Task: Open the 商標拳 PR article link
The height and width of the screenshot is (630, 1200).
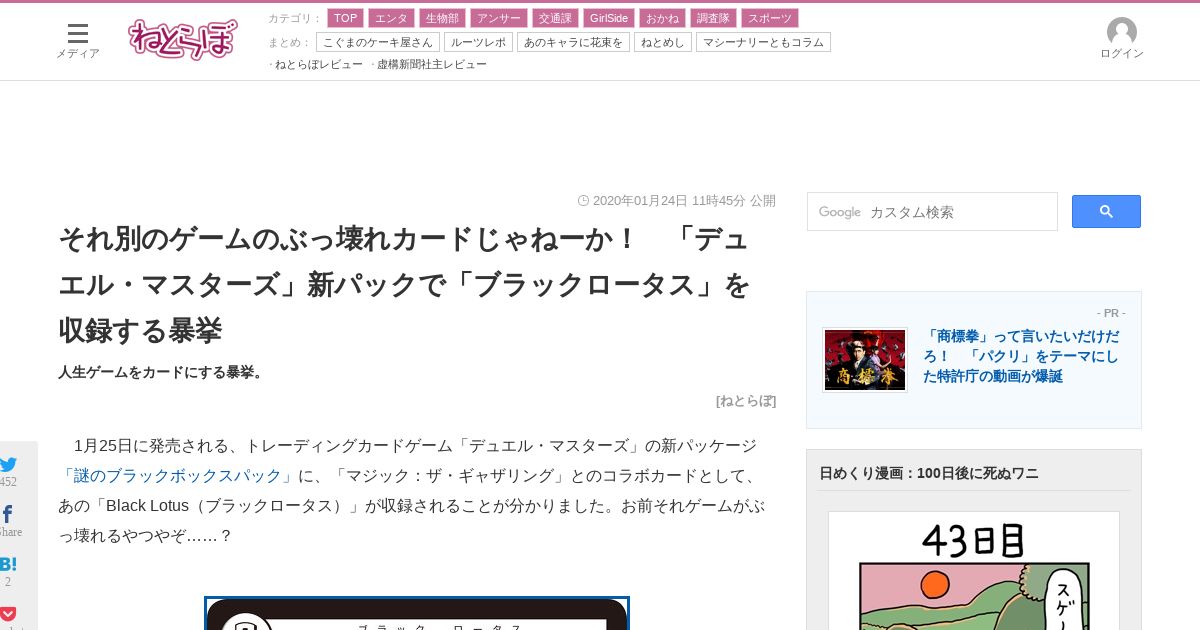Action: coord(1021,356)
